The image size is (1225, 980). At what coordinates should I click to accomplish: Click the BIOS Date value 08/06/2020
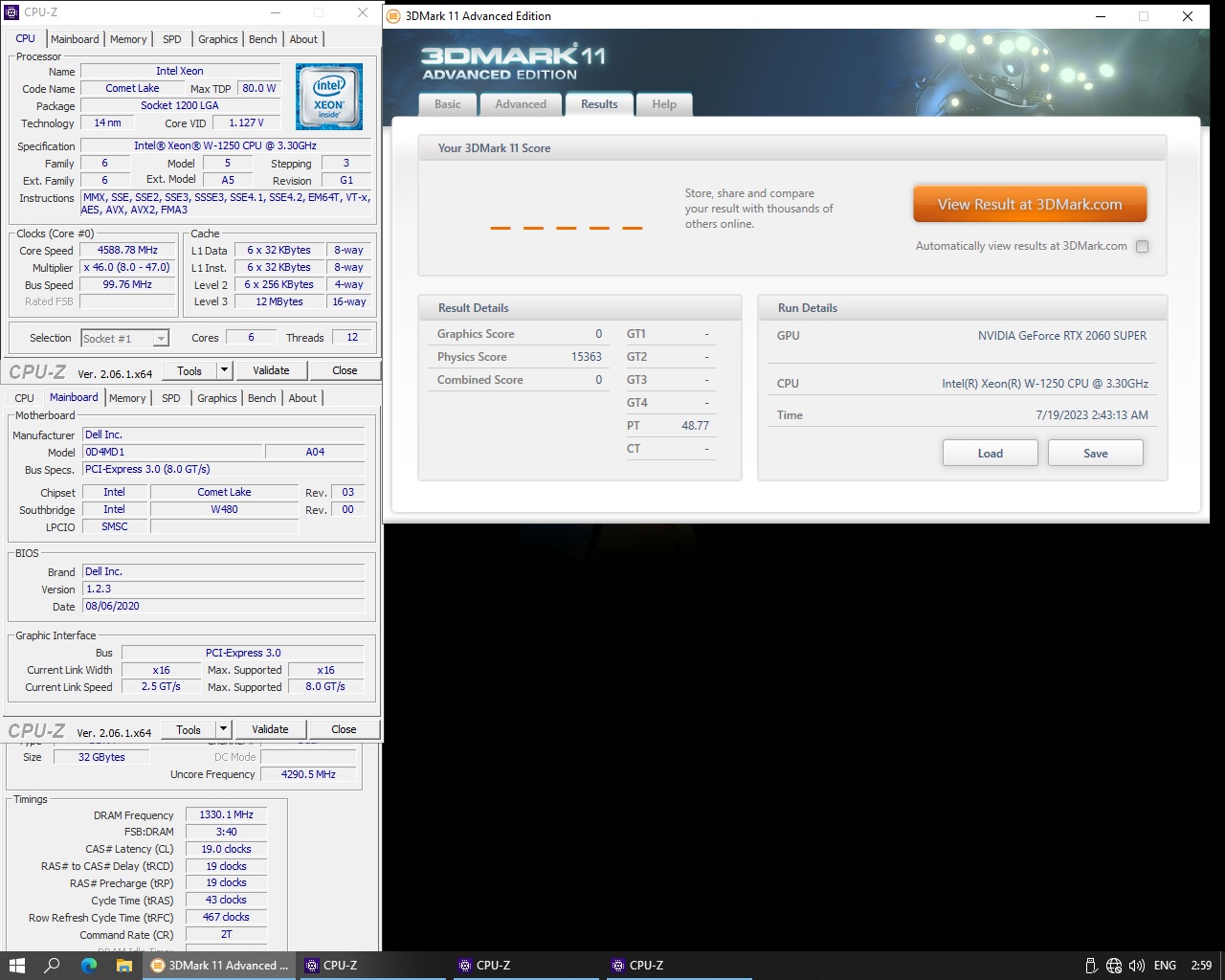[223, 606]
